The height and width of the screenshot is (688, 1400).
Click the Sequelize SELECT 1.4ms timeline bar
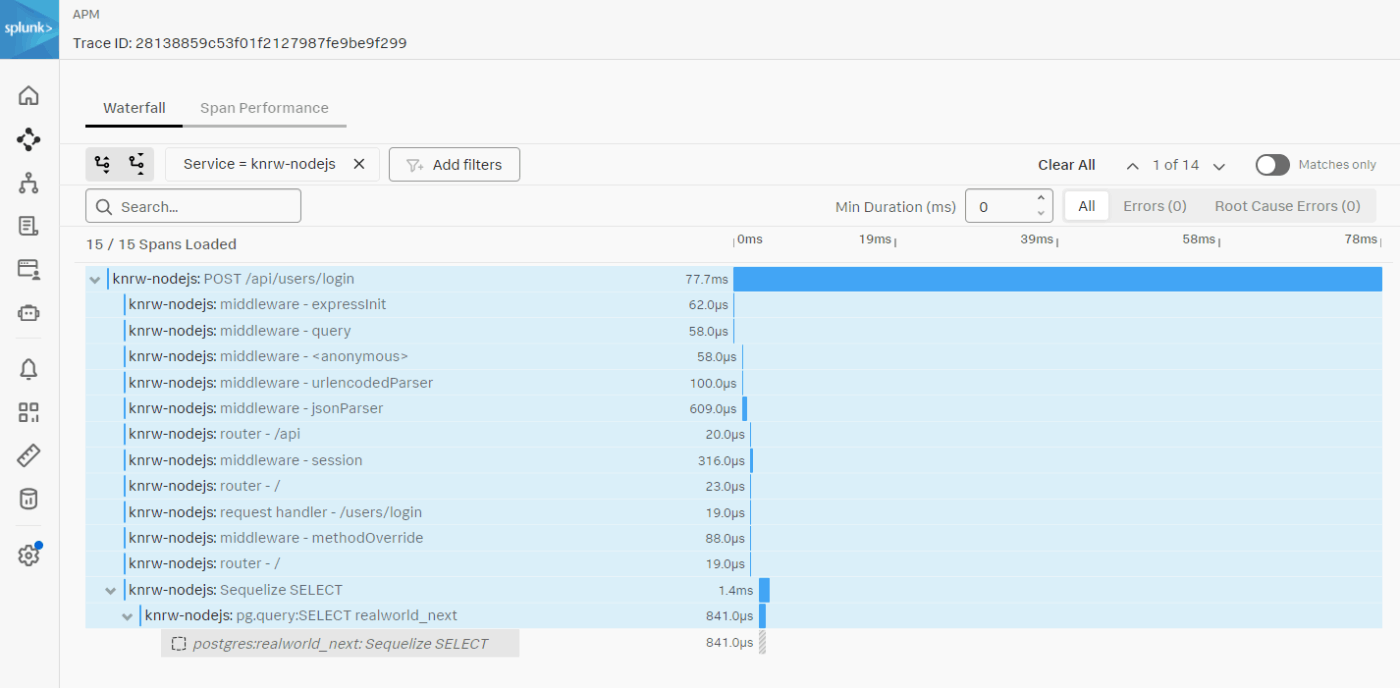coord(764,590)
